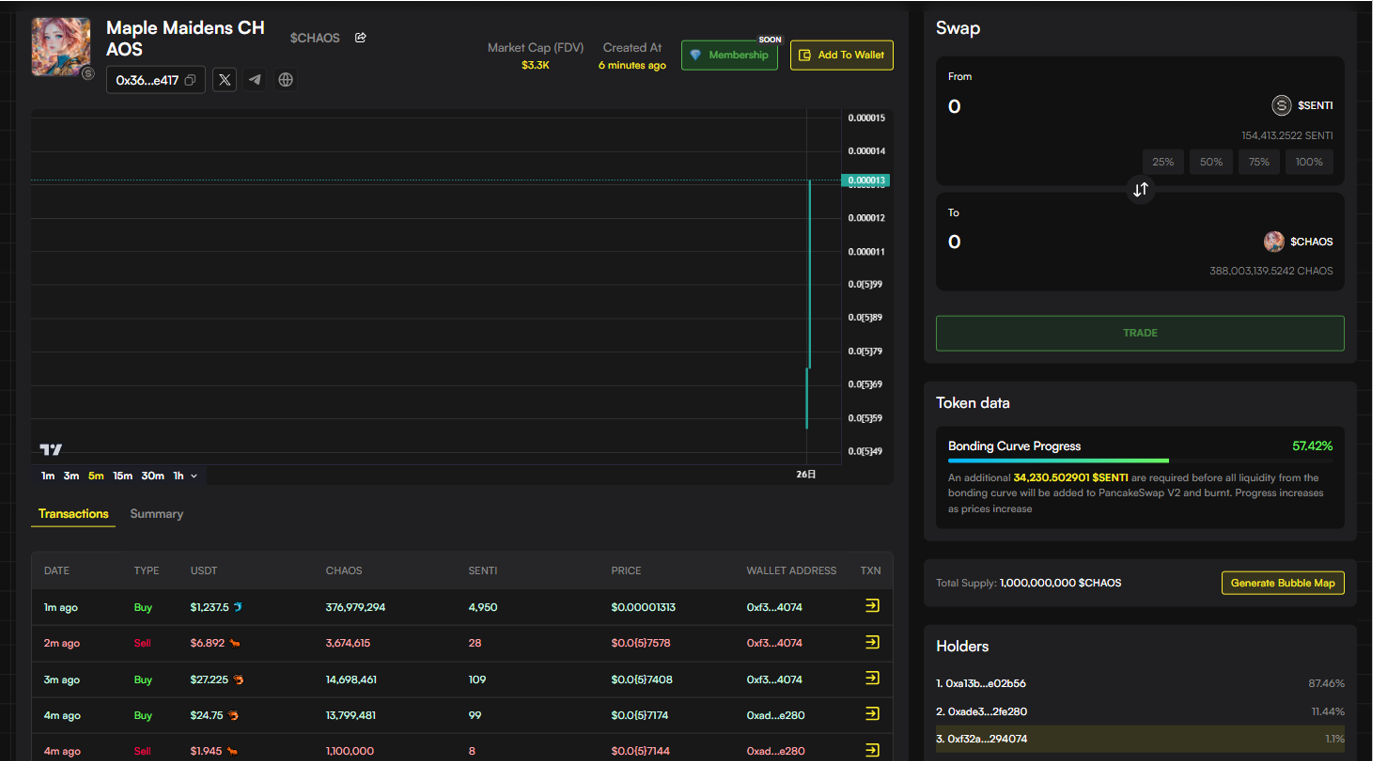Image resolution: width=1373 pixels, height=761 pixels.
Task: Click the Maple Maidens token avatar image
Action: click(61, 47)
